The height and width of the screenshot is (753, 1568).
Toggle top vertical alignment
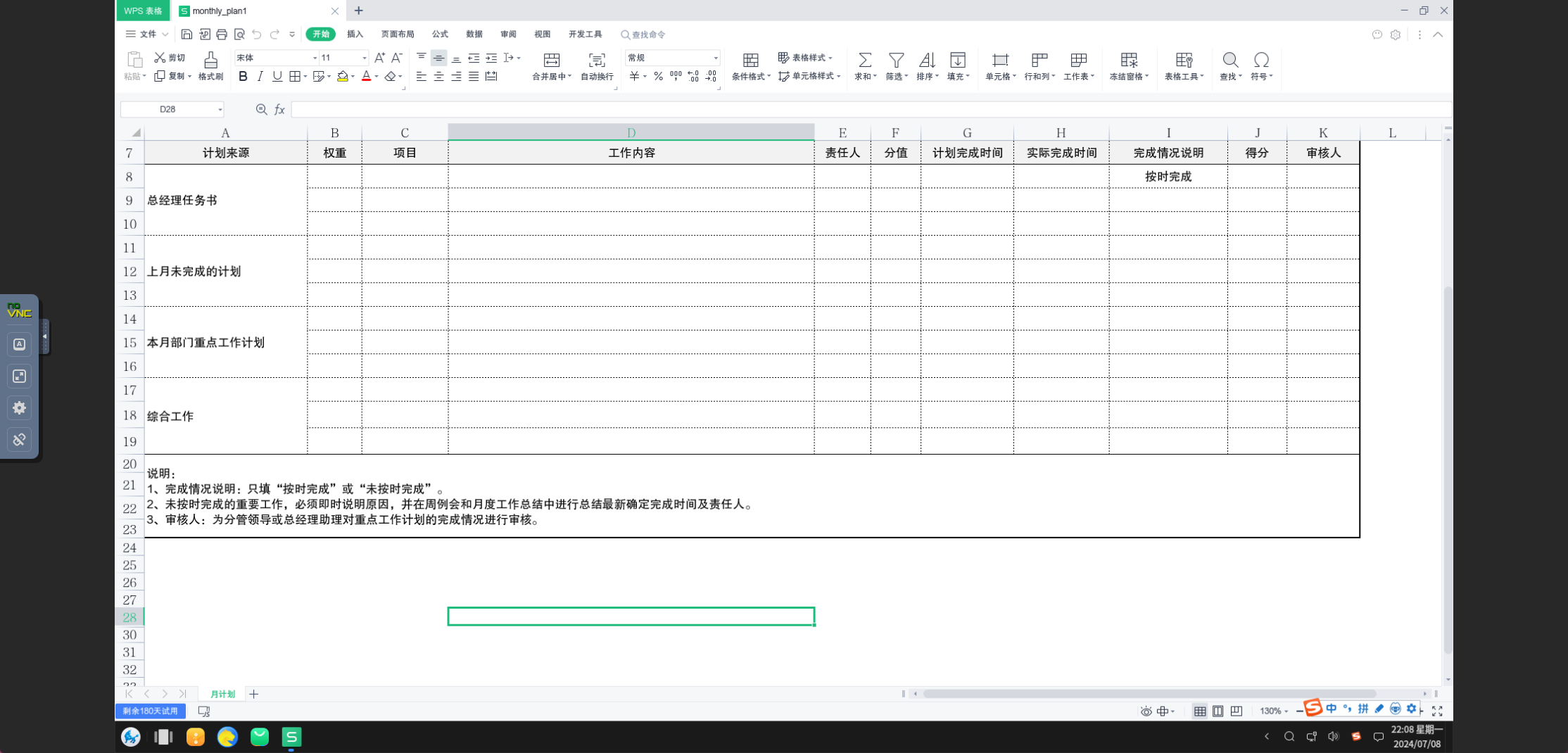click(x=421, y=58)
